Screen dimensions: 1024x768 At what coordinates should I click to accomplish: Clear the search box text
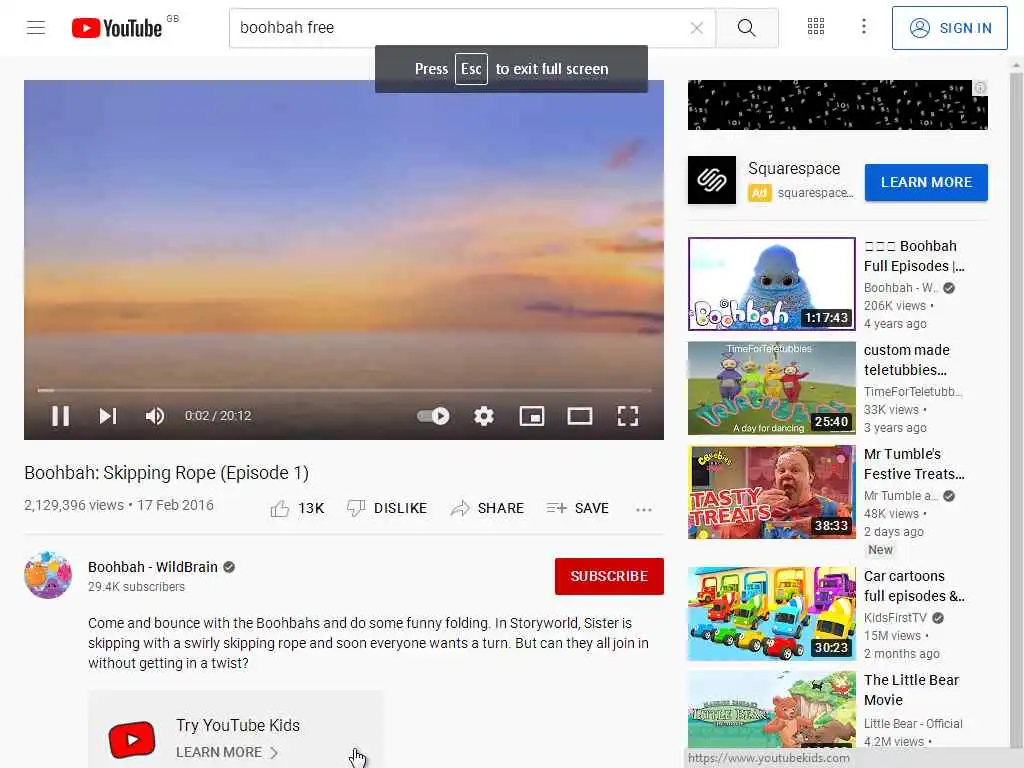coord(696,27)
